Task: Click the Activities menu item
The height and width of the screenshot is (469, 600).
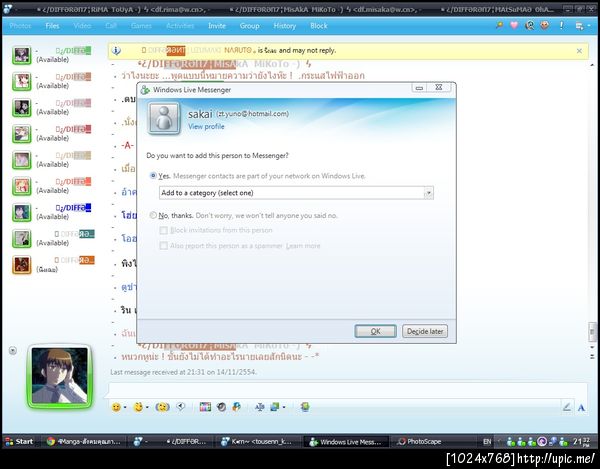Action: [180, 26]
